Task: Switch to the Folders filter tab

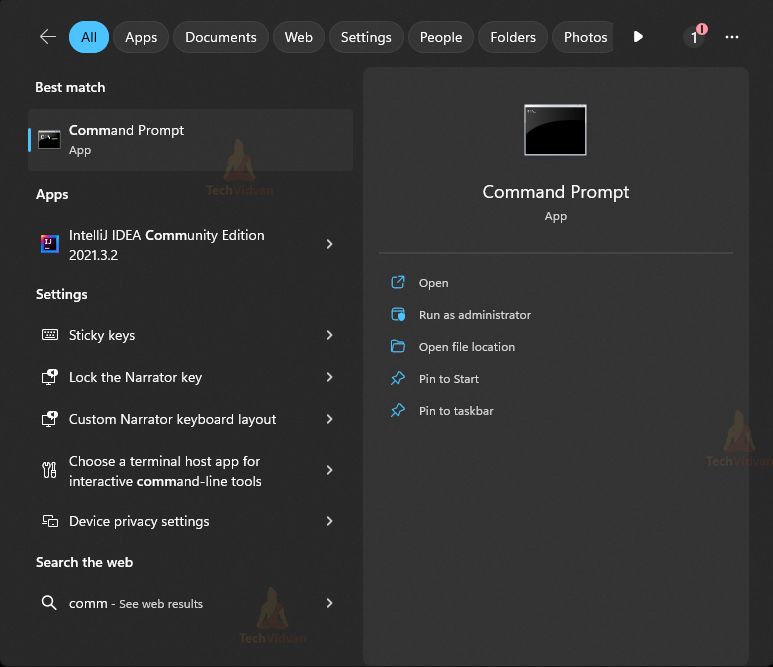Action: click(x=513, y=37)
